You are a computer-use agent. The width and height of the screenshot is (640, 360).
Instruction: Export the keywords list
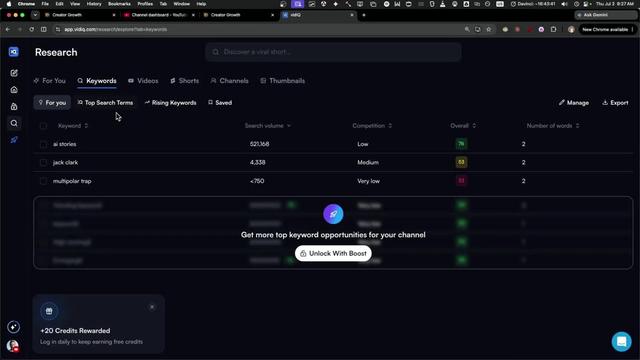click(x=615, y=103)
